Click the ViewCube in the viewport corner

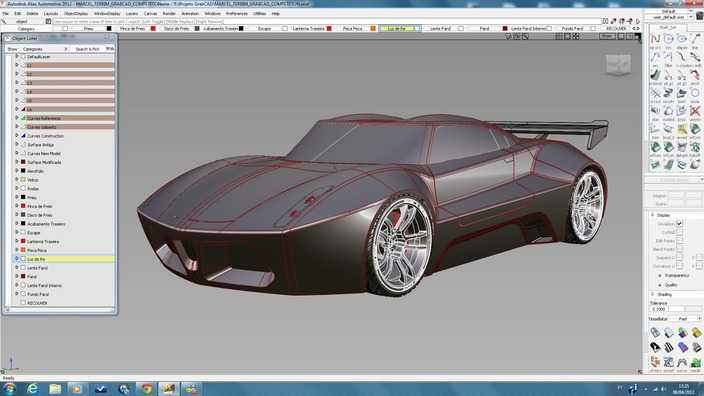[618, 65]
